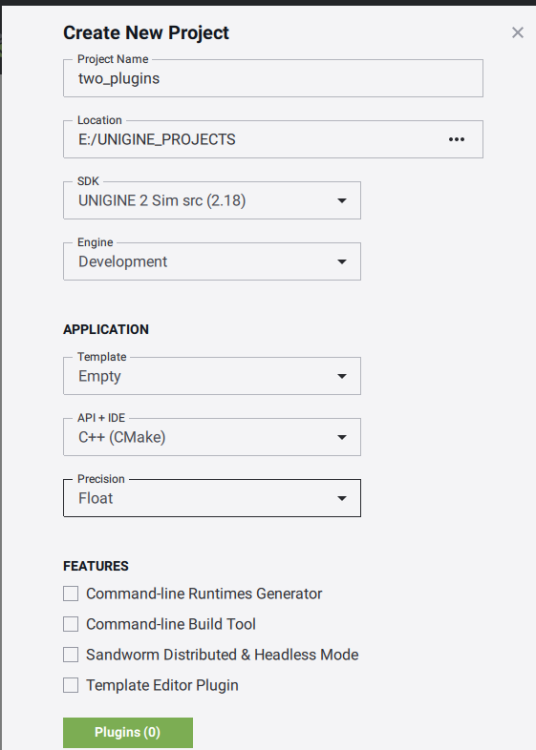Viewport: 536px width, 750px height.
Task: Expand the Engine dropdown arrow
Action: point(341,262)
